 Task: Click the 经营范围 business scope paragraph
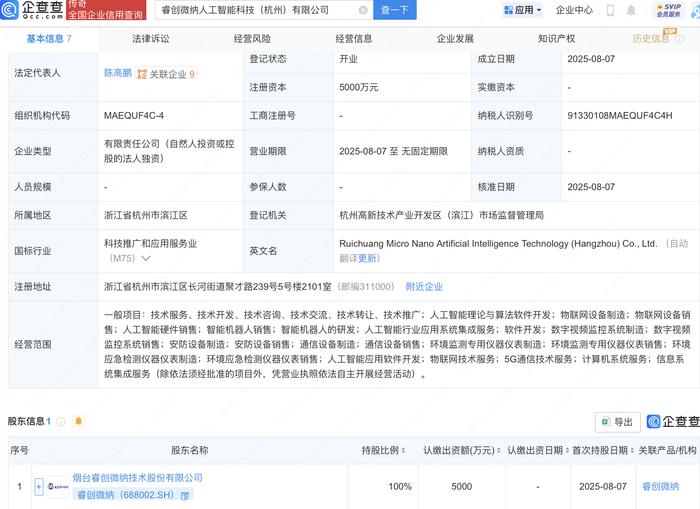point(397,344)
